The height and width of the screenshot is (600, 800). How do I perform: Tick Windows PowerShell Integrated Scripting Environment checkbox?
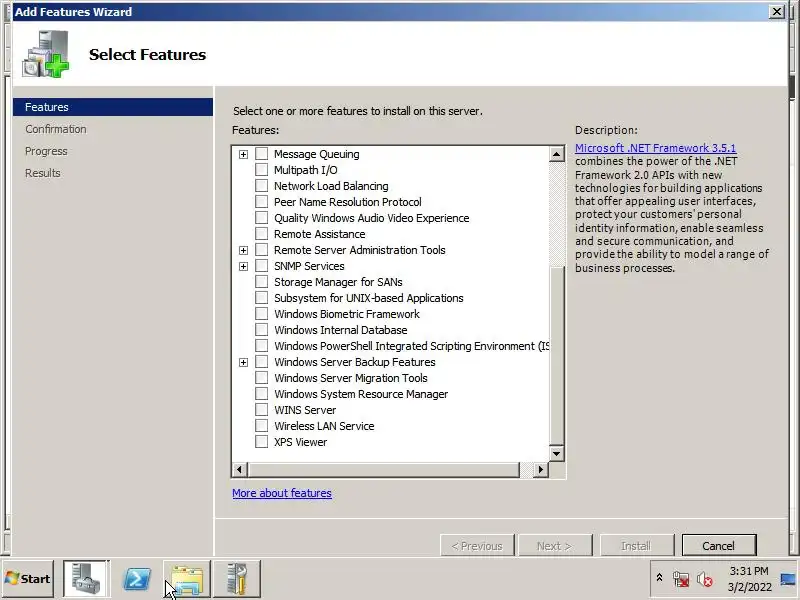[x=261, y=345]
